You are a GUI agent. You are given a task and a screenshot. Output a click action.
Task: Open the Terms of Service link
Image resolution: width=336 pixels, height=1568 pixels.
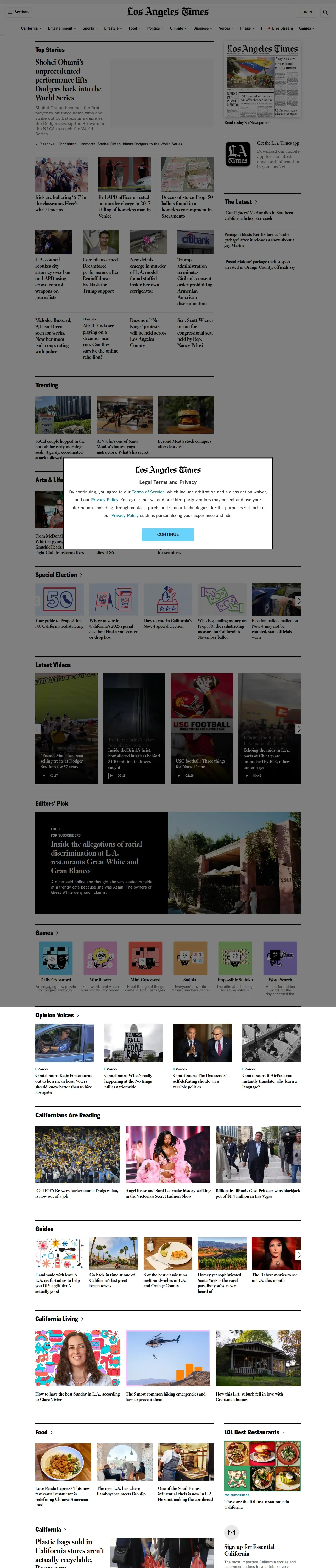point(148,492)
